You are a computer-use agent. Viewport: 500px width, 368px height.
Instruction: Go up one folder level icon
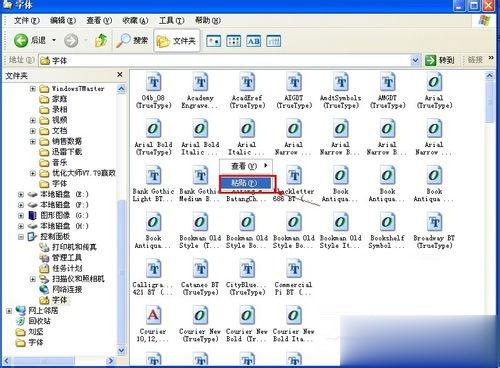[101, 41]
